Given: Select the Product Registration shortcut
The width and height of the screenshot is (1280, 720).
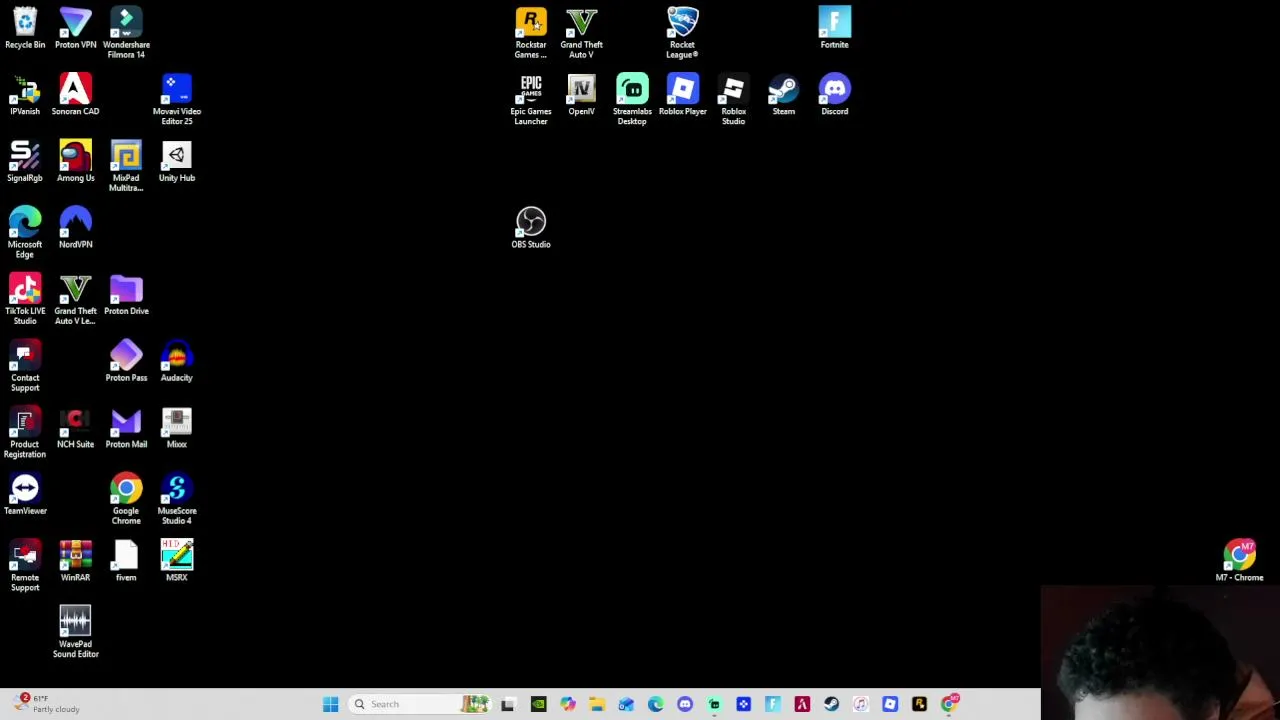Looking at the screenshot, I should click(x=25, y=433).
